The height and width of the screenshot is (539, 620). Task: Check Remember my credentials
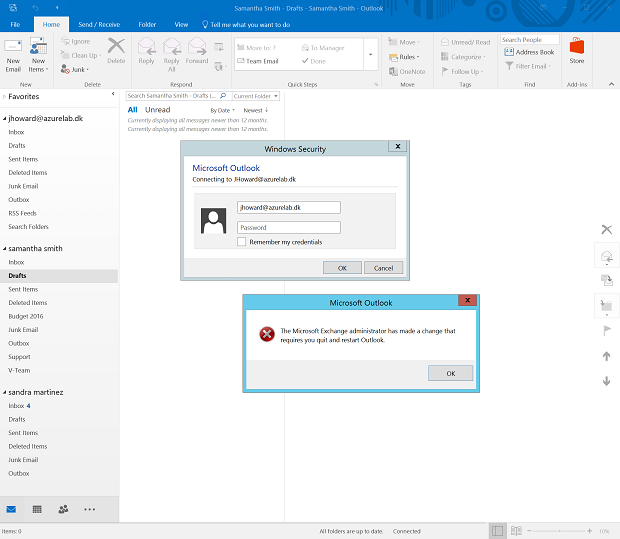pos(242,242)
